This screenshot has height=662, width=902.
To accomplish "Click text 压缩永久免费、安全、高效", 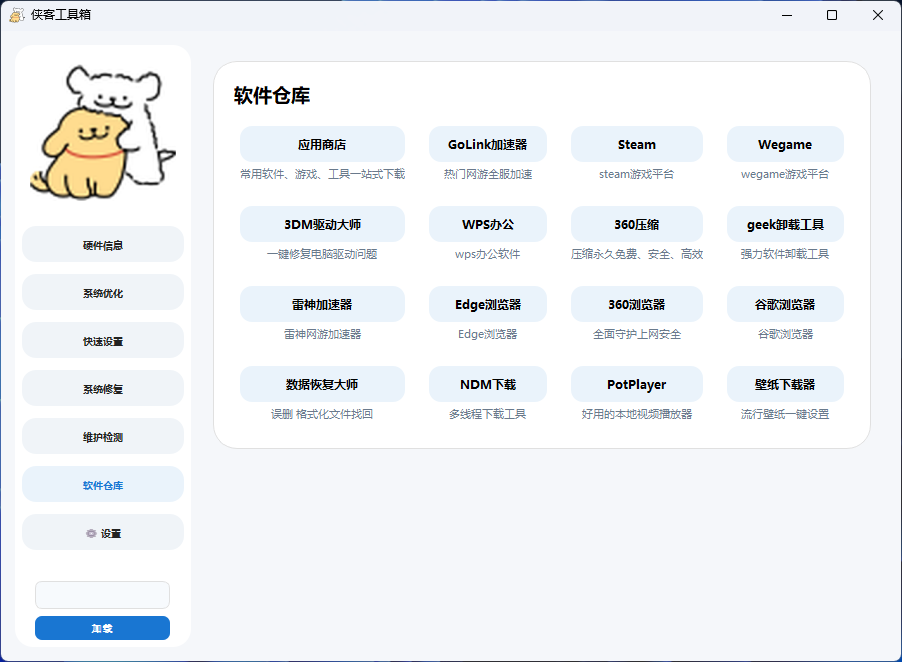I will [637, 254].
